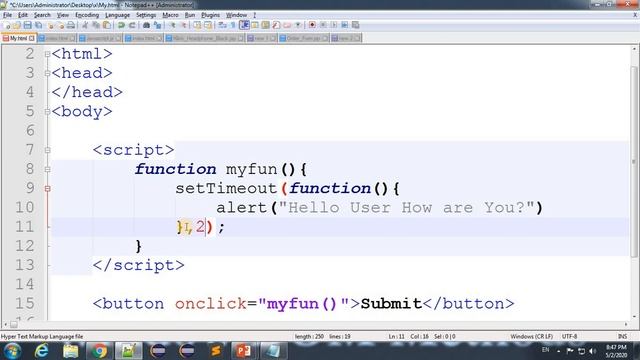640x360 pixels.
Task: Run macro multiple times icon
Action: point(344,25)
